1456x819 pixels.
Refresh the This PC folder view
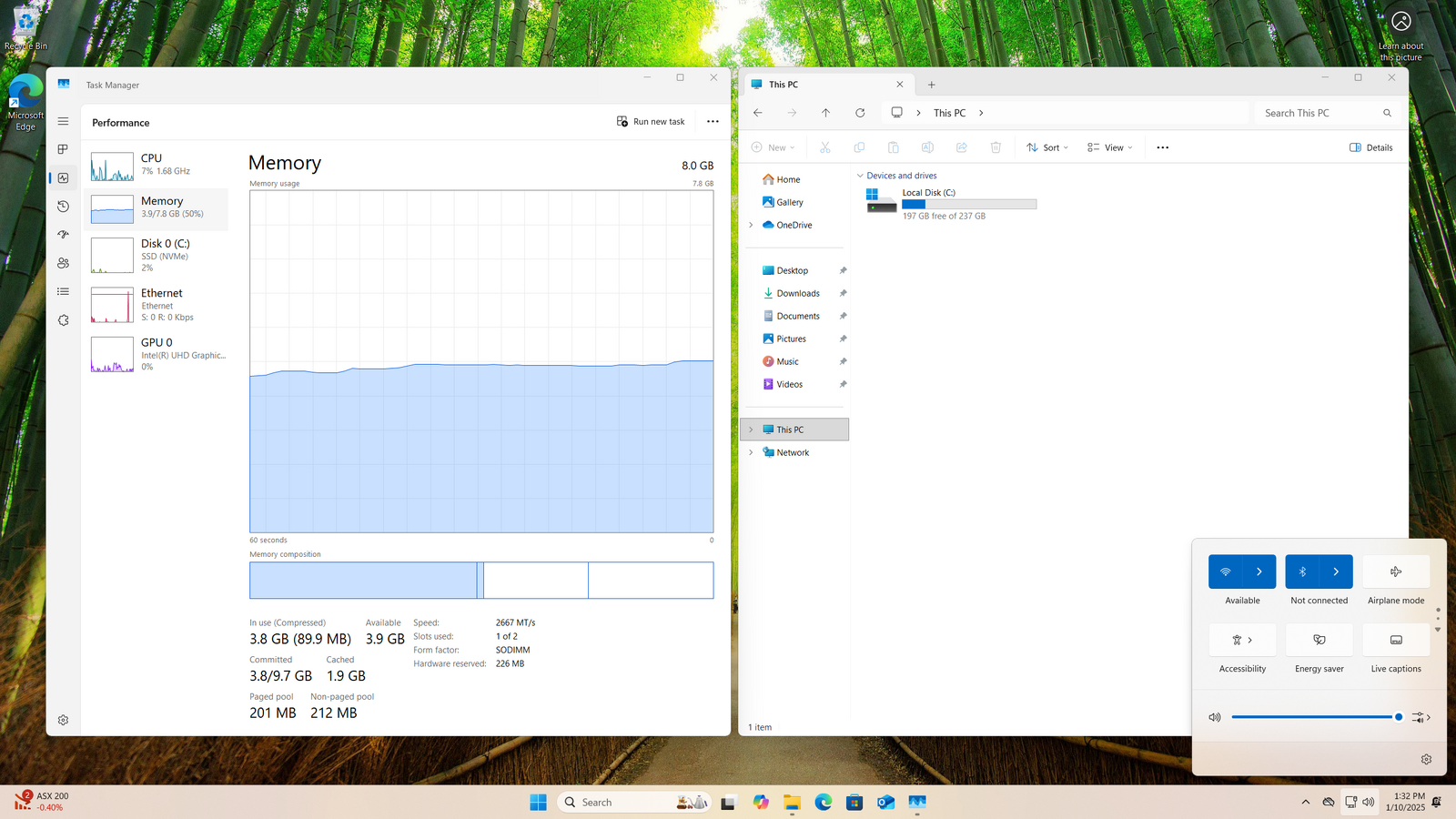[860, 113]
